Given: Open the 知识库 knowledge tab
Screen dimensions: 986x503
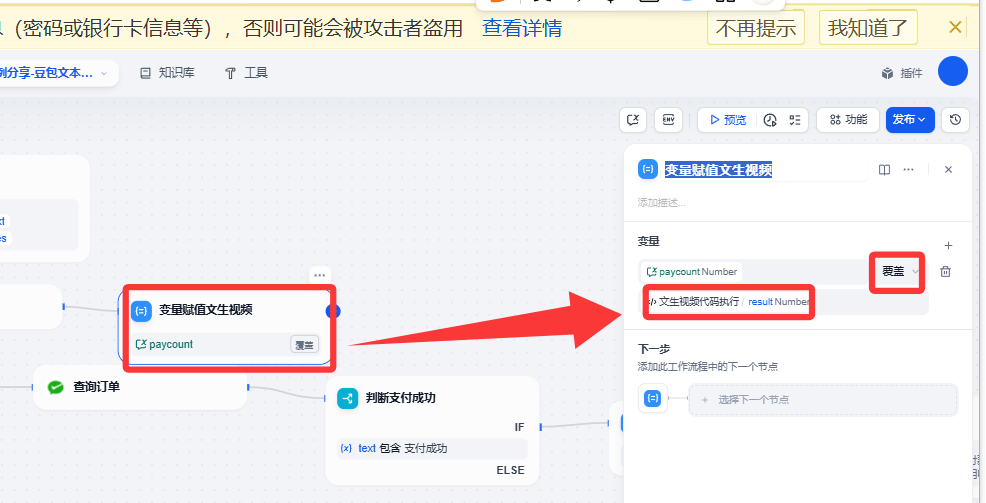Looking at the screenshot, I should [x=167, y=73].
